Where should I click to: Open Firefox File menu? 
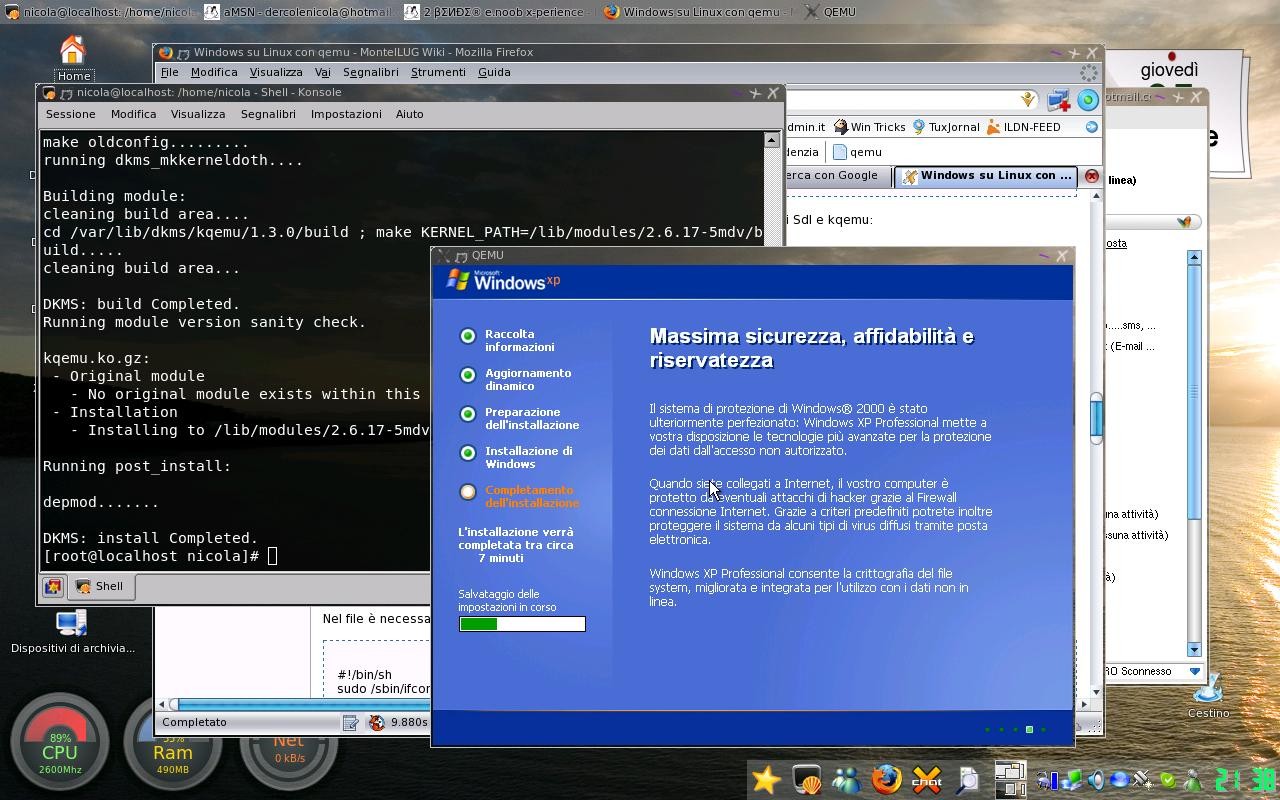pyautogui.click(x=169, y=72)
